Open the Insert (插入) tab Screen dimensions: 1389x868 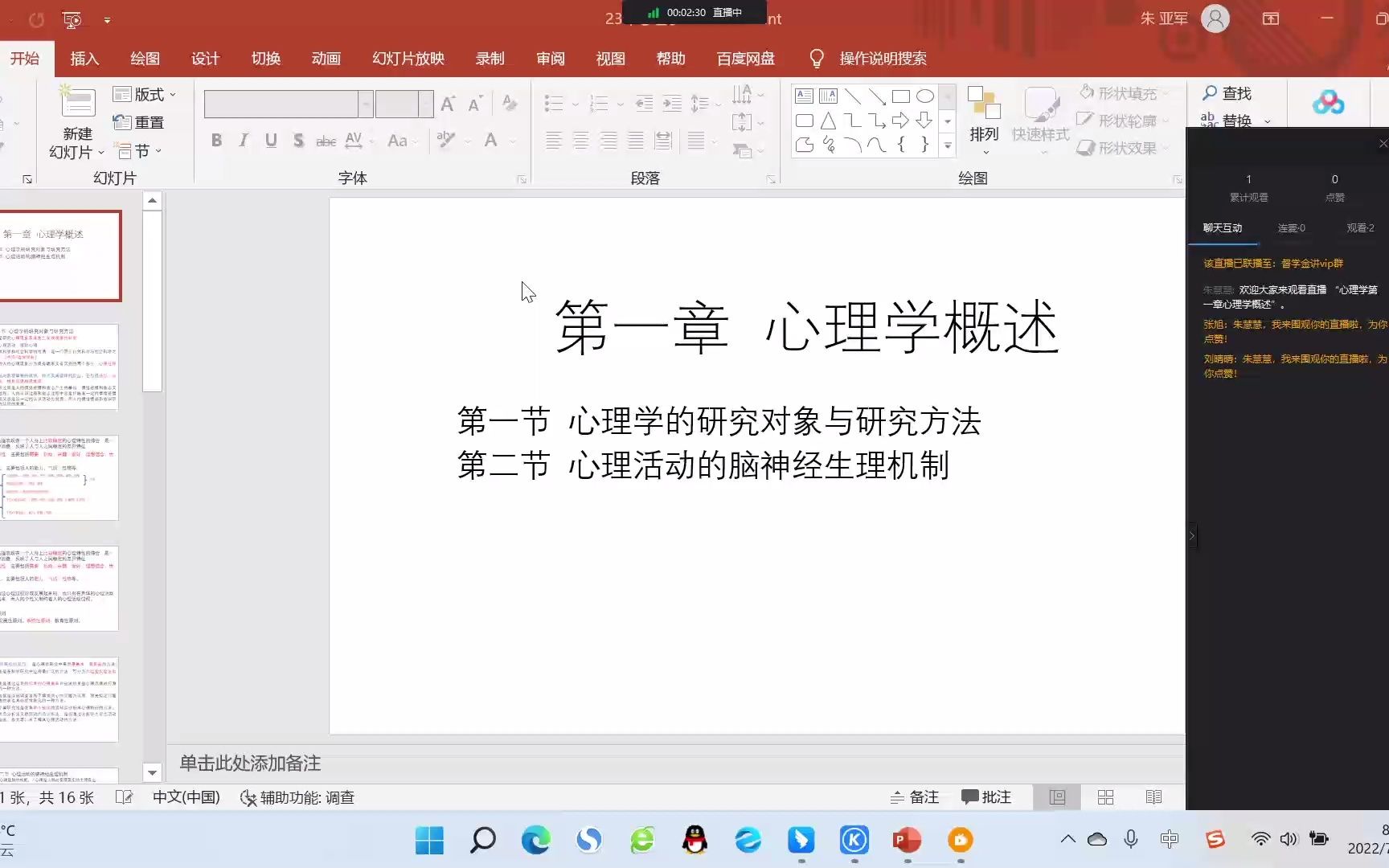[84, 59]
